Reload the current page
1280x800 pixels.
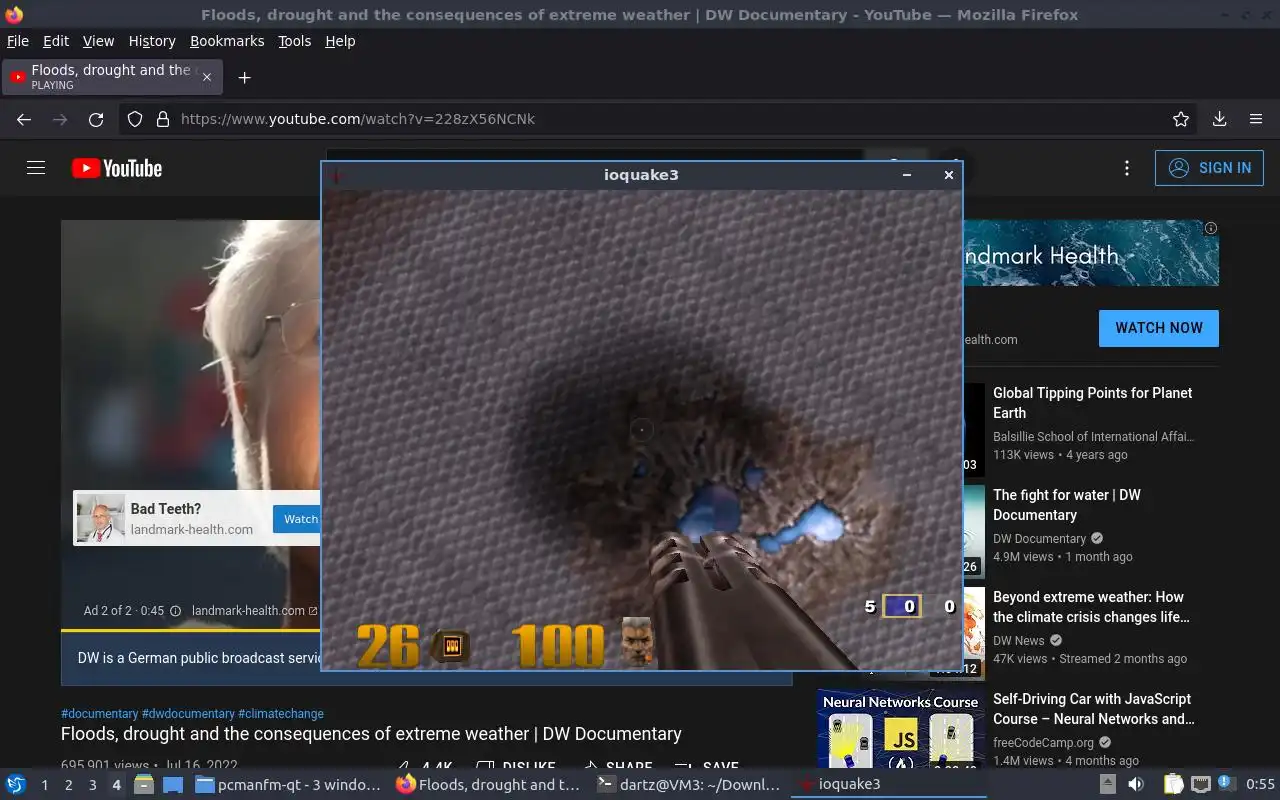[x=96, y=119]
